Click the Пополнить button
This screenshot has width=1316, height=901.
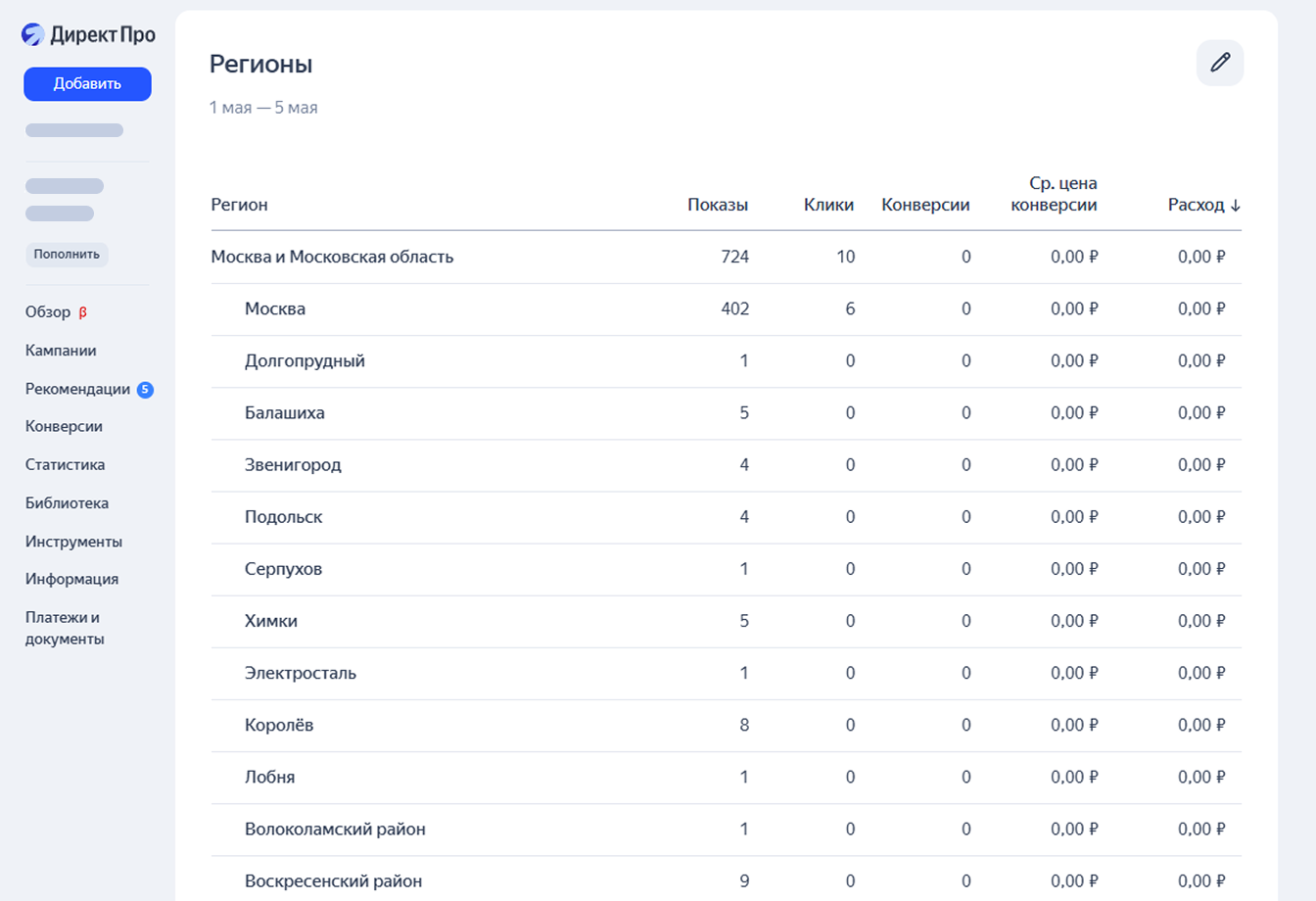click(67, 255)
